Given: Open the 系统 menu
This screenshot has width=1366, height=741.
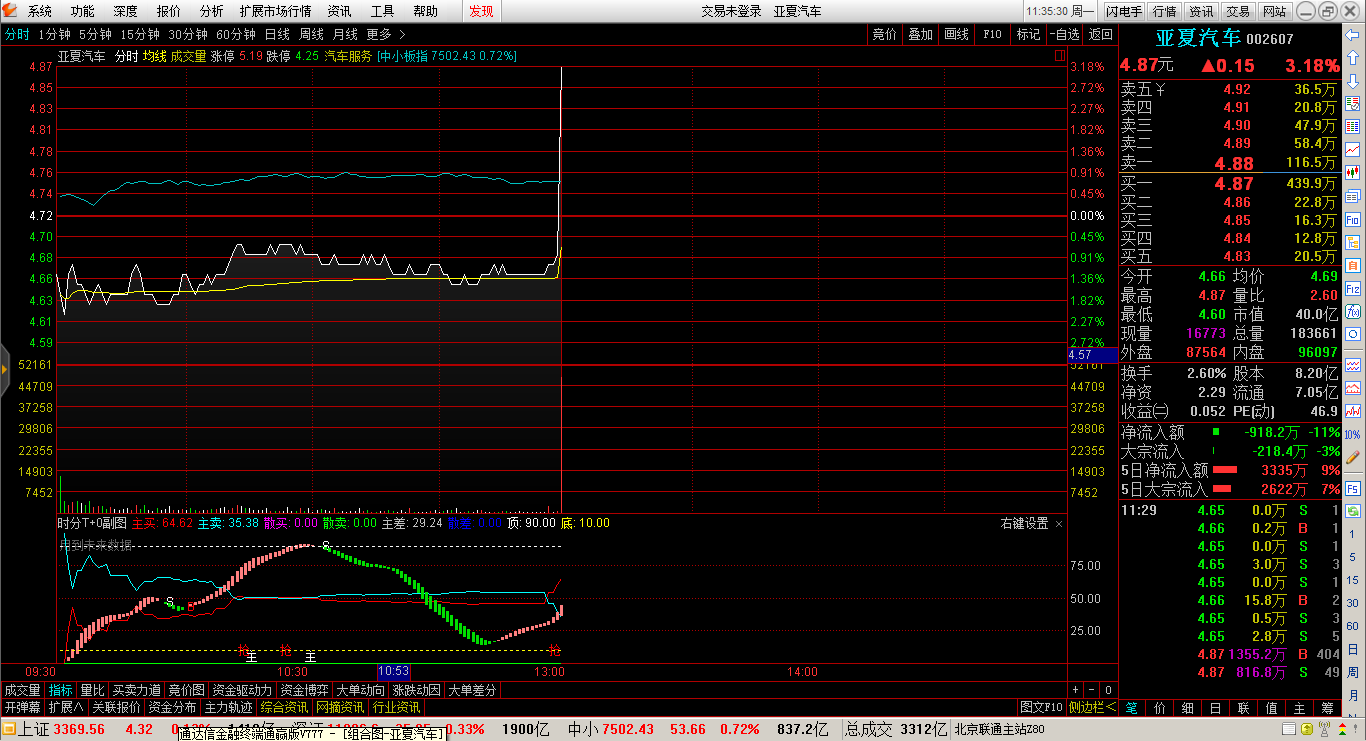Looking at the screenshot, I should pos(40,11).
